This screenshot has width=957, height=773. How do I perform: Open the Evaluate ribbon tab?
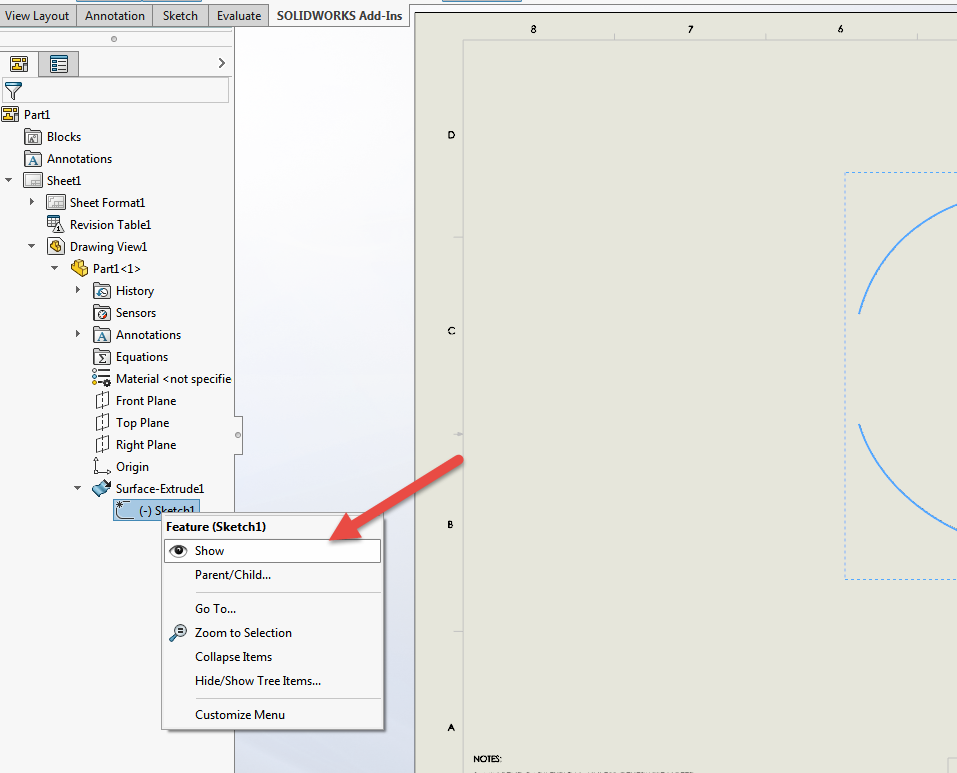click(238, 15)
